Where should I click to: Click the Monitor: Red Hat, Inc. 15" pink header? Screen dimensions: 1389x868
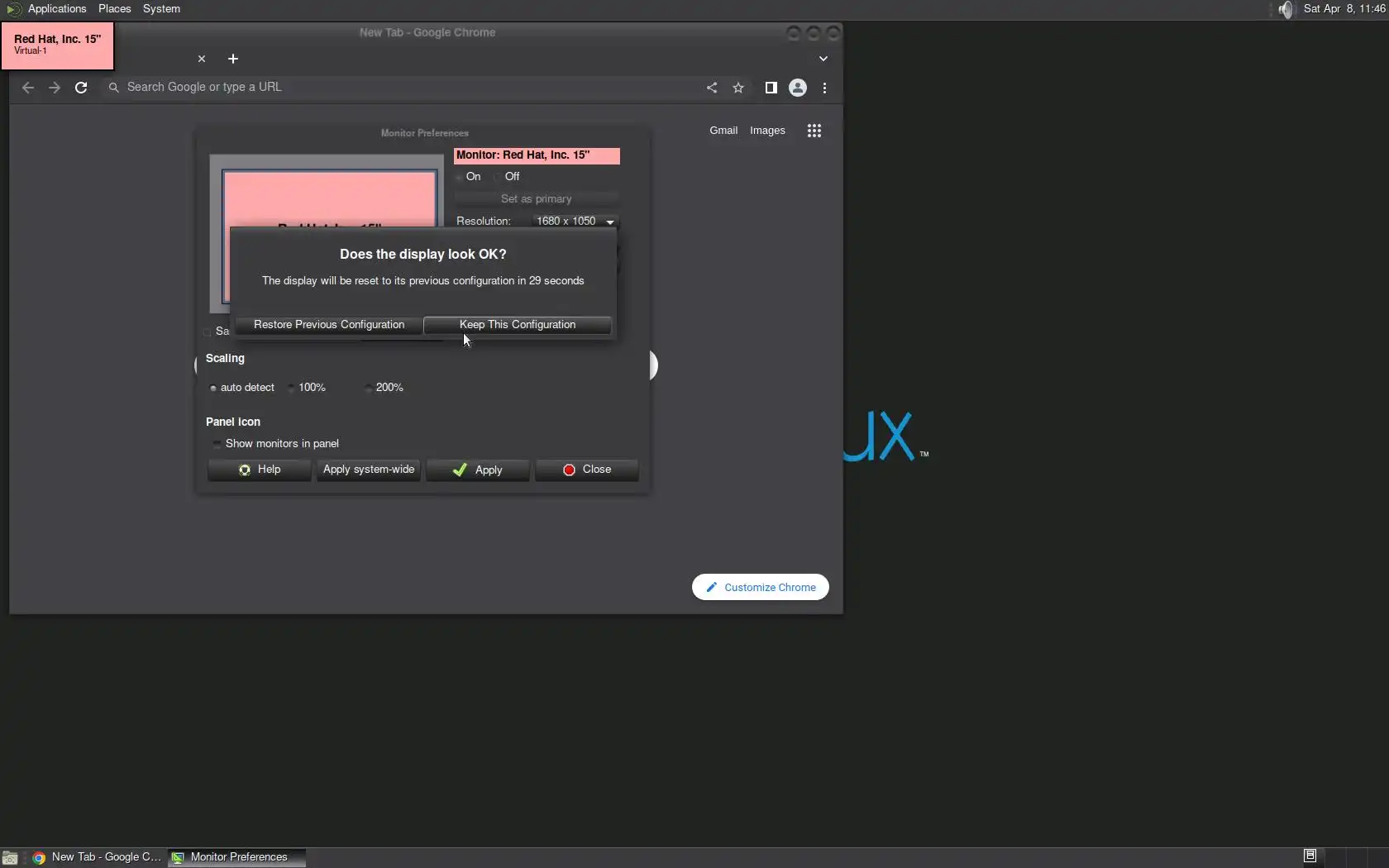click(537, 156)
